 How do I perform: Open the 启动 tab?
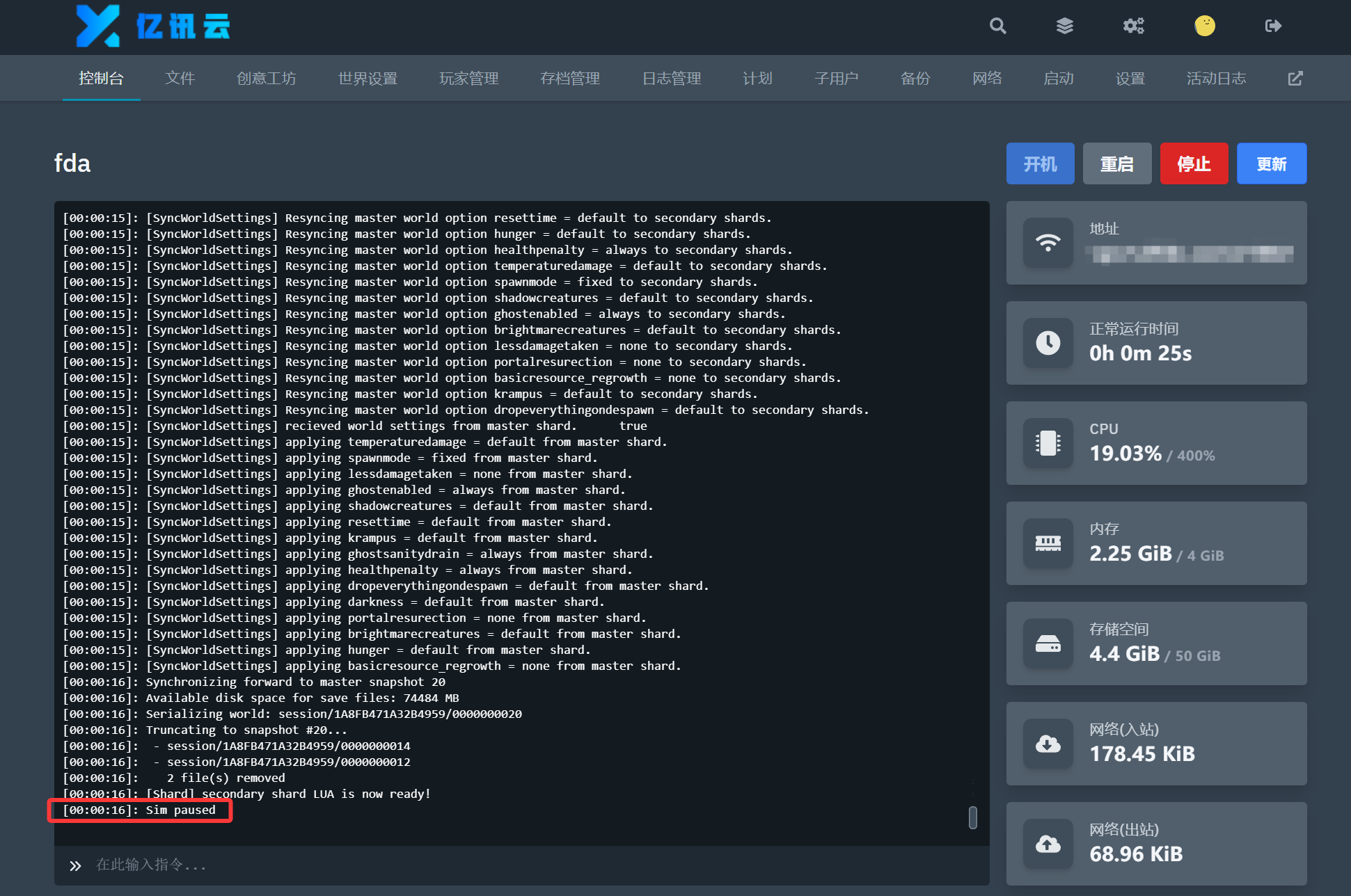[x=1058, y=79]
